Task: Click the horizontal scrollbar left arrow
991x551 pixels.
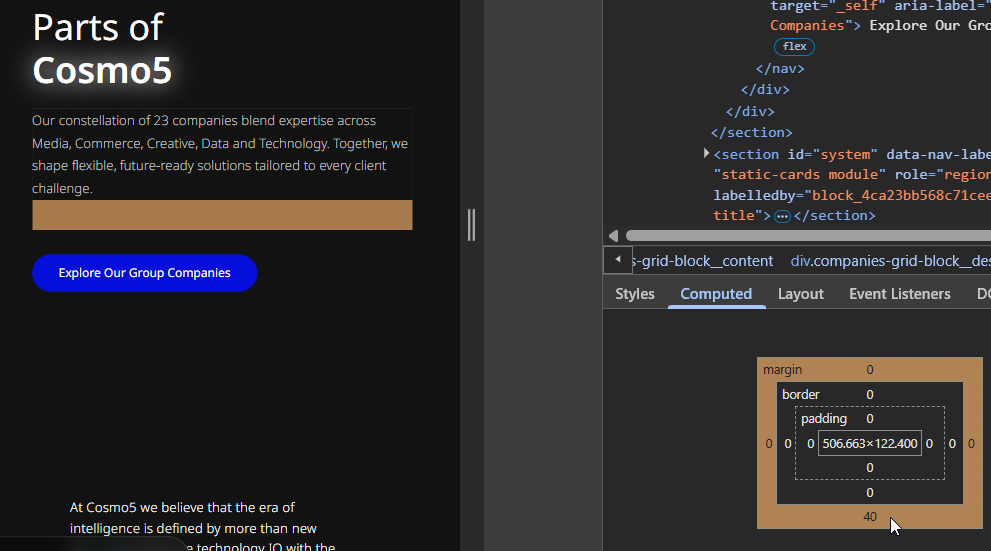Action: 613,236
